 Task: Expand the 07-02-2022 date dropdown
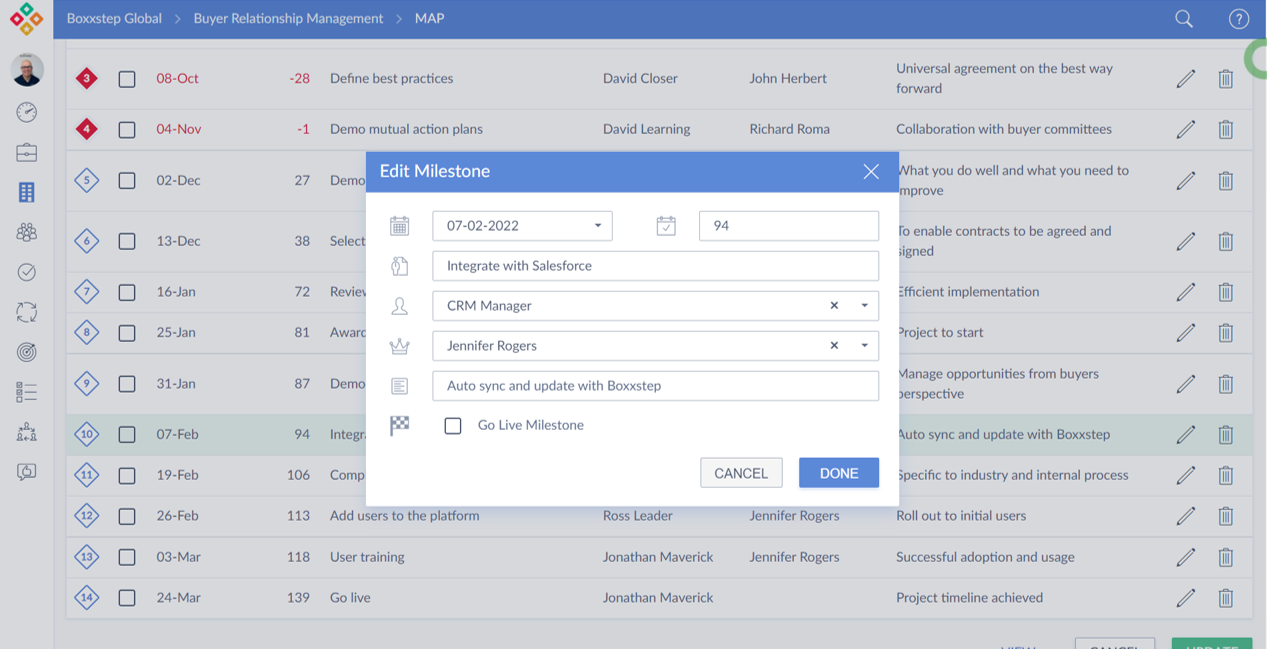coord(598,226)
